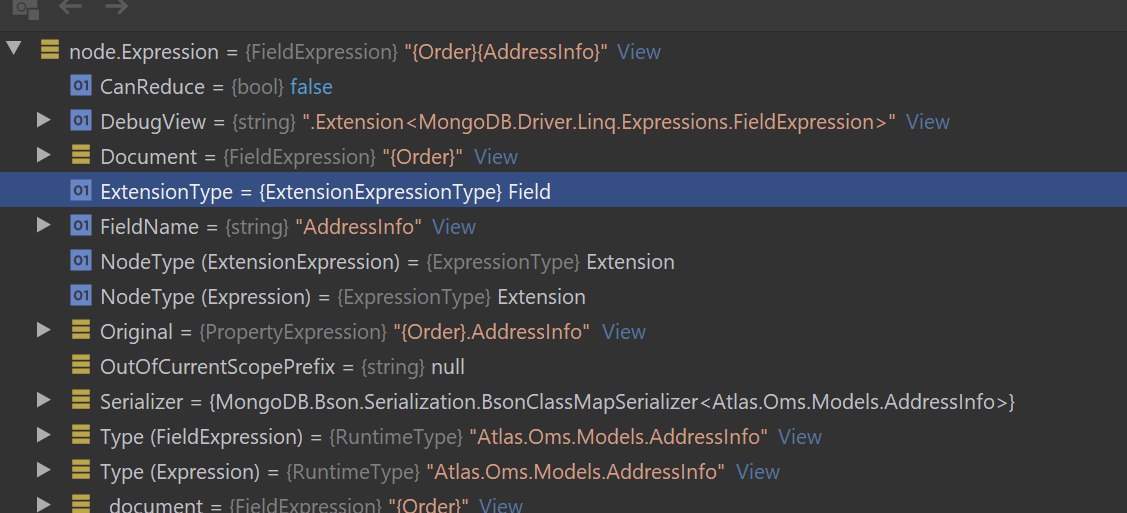Expand the Original PropertyExpression node
1127x513 pixels.
point(42,330)
